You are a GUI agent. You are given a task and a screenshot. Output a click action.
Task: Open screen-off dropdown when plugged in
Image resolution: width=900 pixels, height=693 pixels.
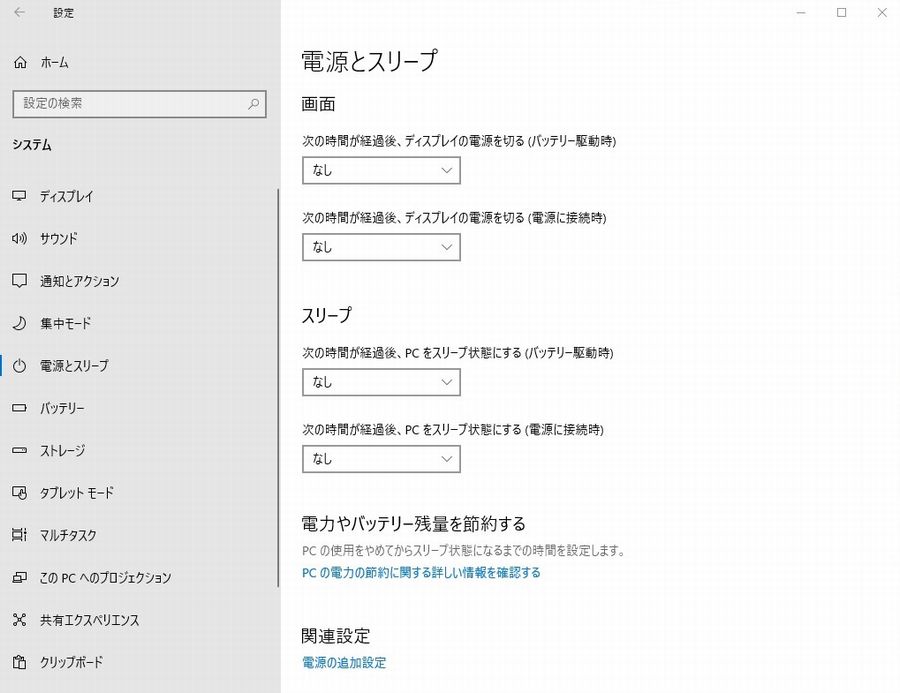click(381, 247)
